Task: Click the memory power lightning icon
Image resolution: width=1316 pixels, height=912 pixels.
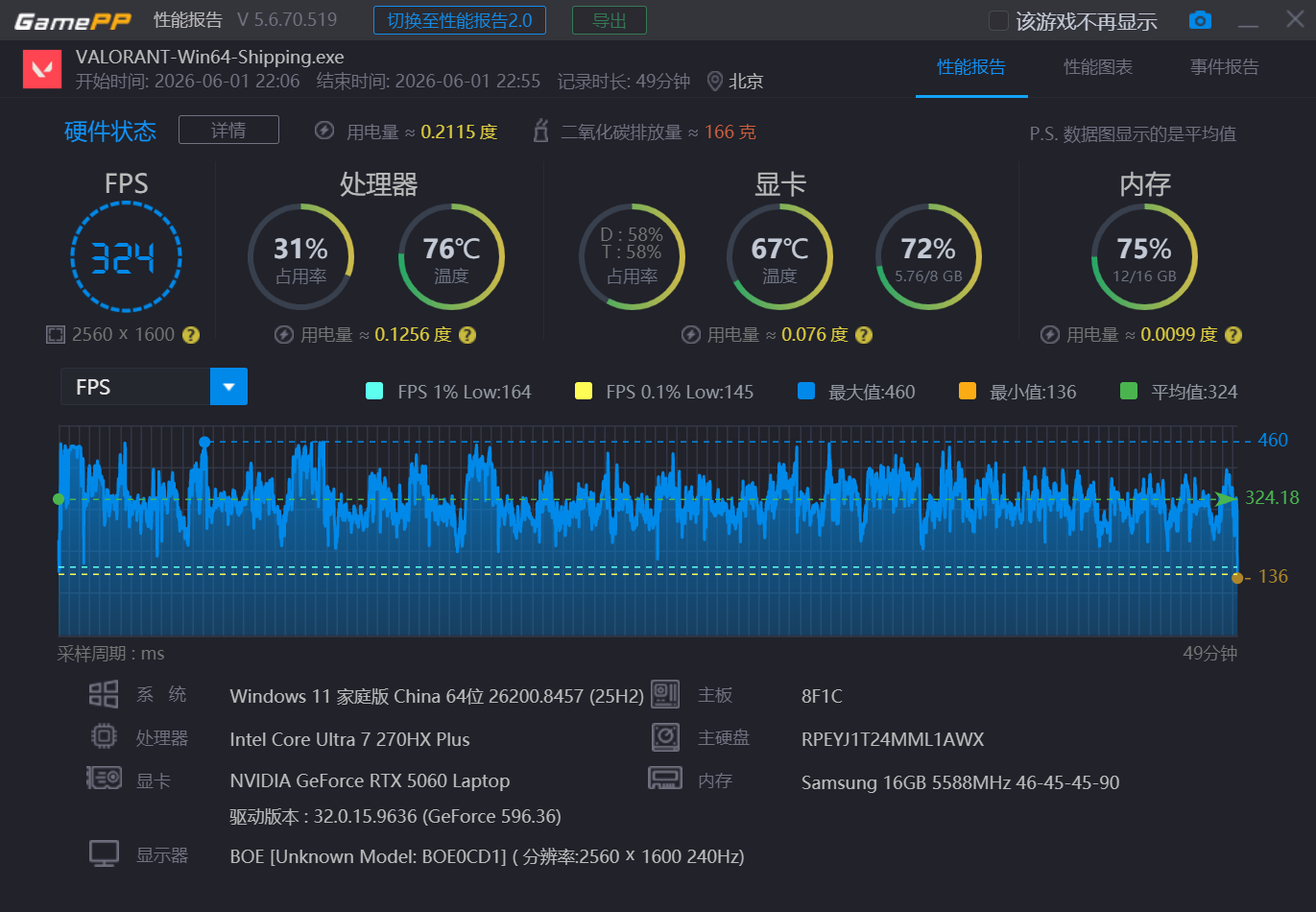Action: (x=1049, y=335)
